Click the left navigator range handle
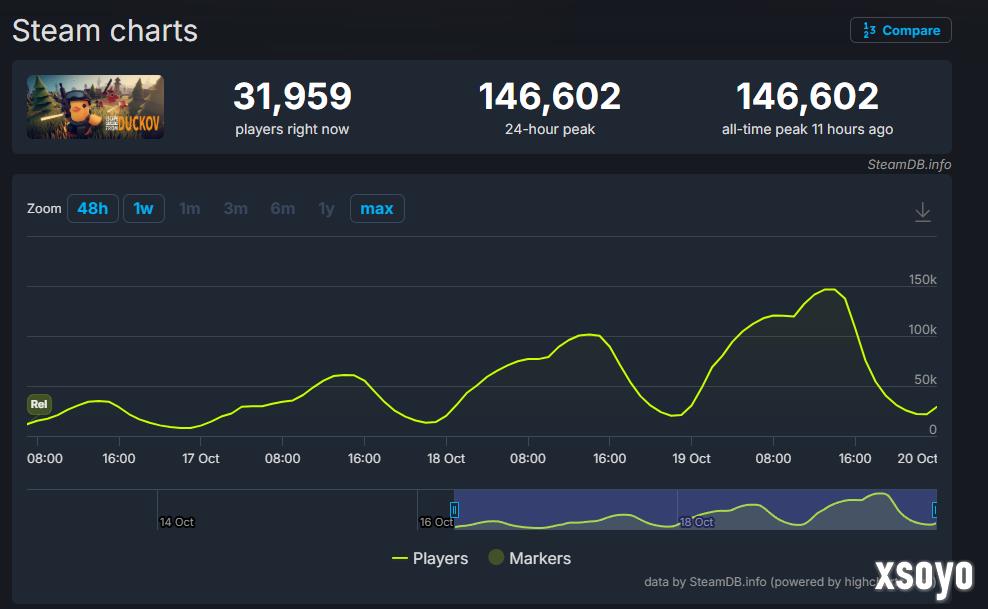Viewport: 988px width, 609px height. pos(454,510)
